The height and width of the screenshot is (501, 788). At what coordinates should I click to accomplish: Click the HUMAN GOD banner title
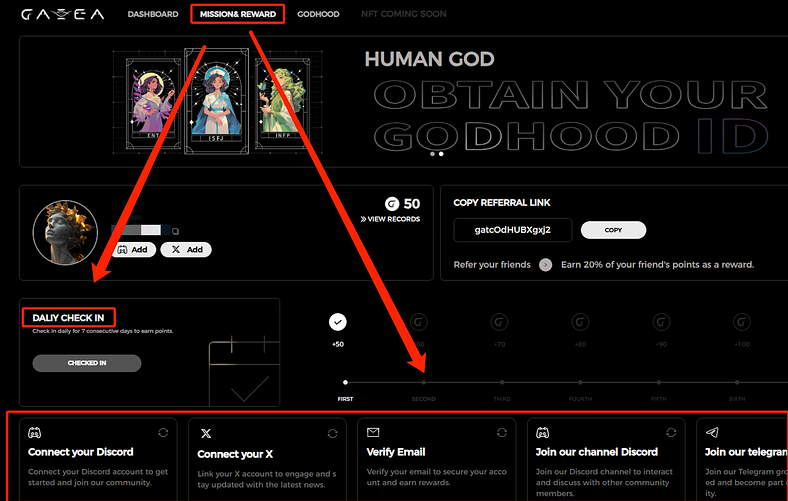pos(430,59)
